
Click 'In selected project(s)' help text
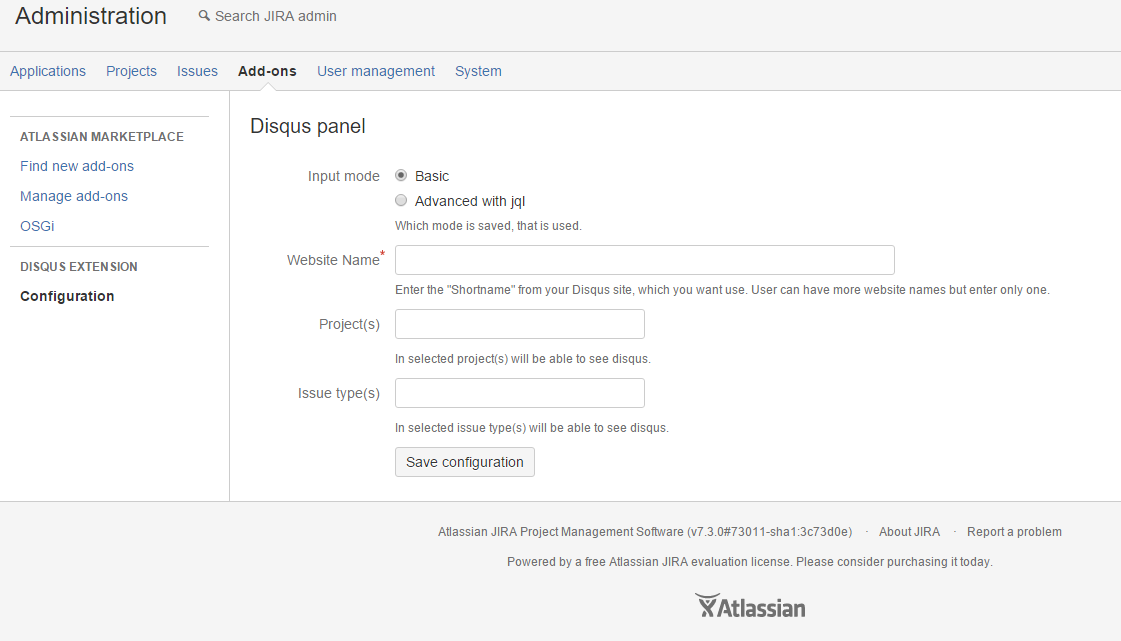523,359
